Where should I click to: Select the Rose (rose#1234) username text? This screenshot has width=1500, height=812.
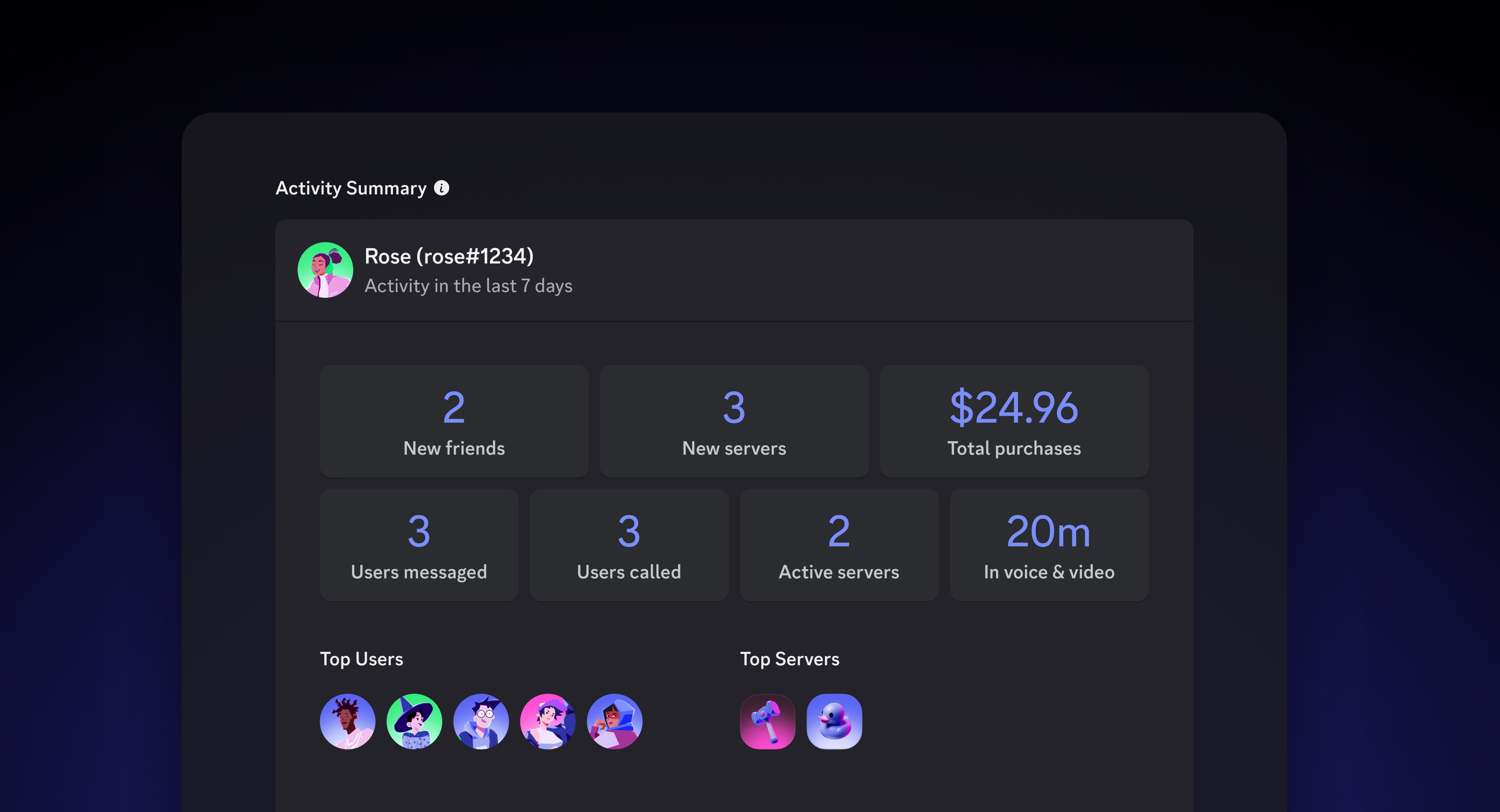point(449,256)
